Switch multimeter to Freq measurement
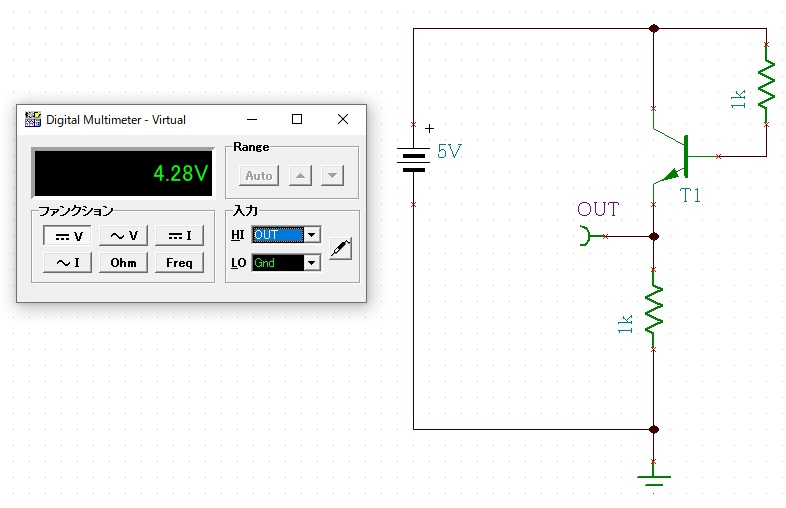Screen dimensions: 786x508 tap(179, 263)
